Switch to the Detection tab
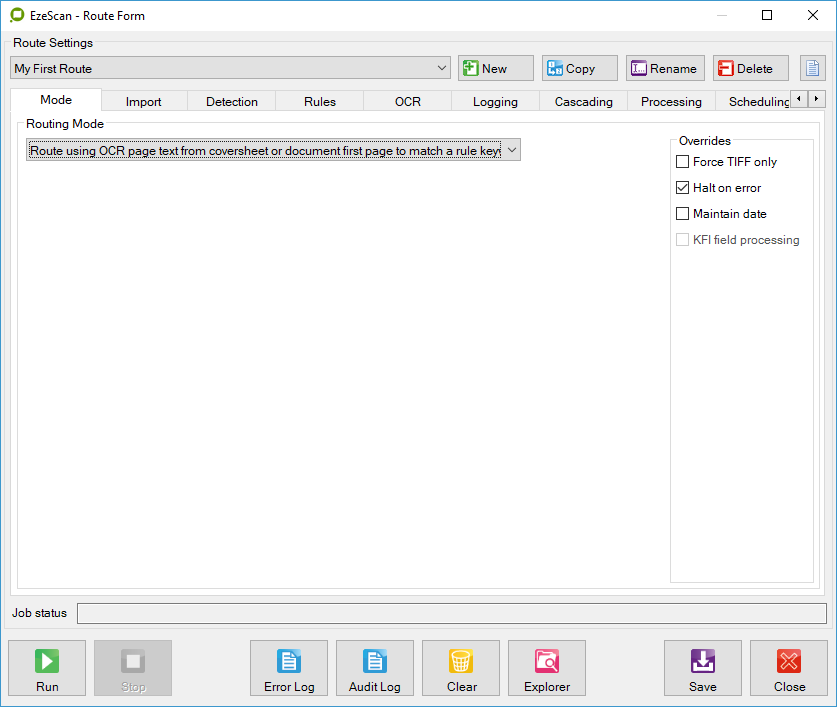Screen dimensions: 837x707 click(x=232, y=102)
